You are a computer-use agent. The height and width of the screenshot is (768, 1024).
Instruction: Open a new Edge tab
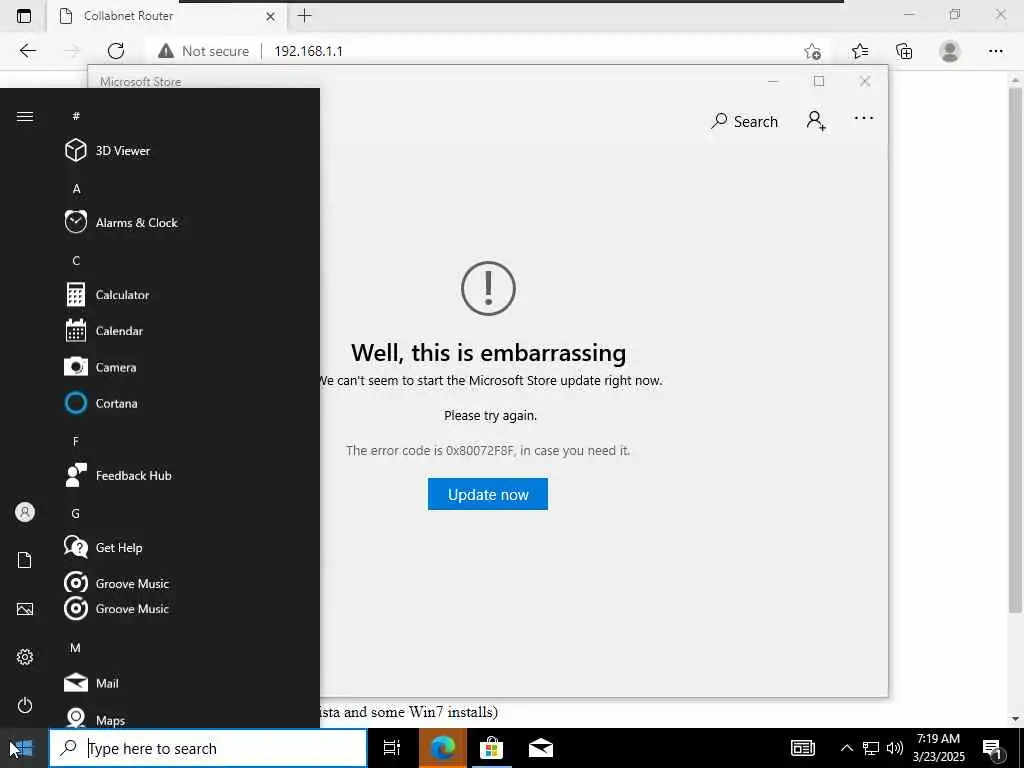point(304,16)
